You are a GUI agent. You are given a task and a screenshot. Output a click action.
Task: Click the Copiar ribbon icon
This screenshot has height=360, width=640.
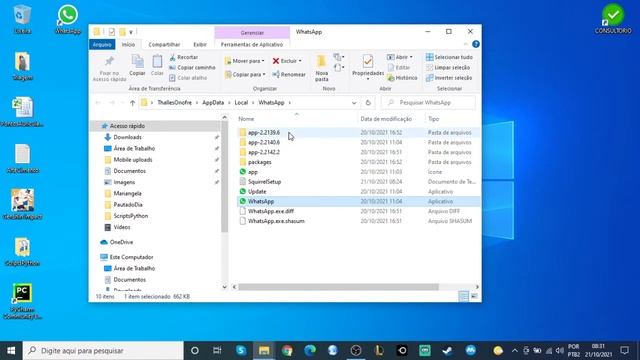coord(137,65)
